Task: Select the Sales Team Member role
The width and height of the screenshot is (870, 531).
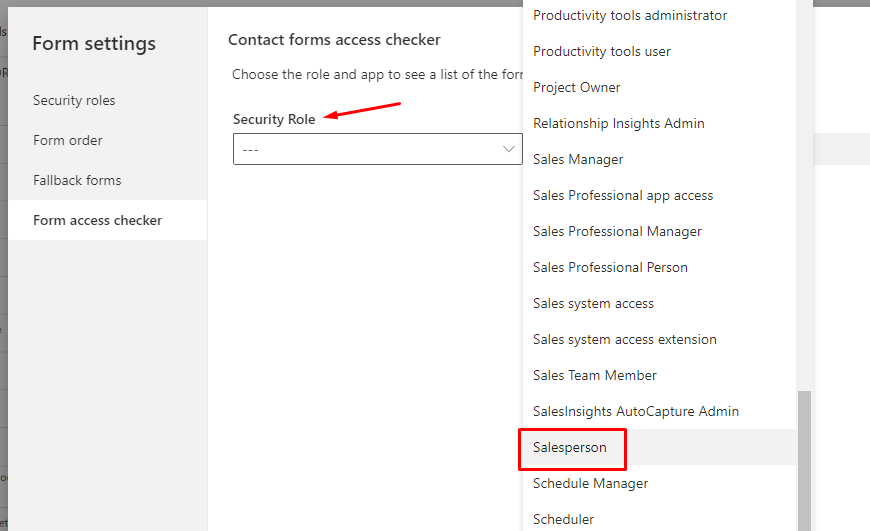Action: 659,375
